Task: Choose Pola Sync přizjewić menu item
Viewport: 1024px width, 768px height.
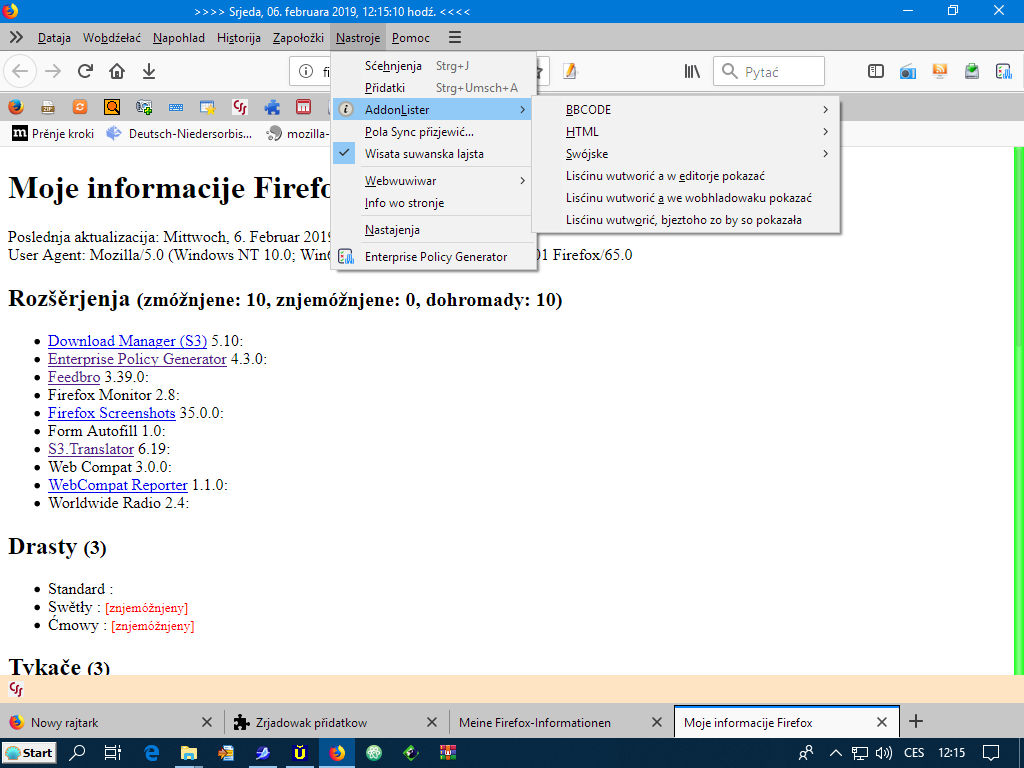Action: tap(434, 132)
